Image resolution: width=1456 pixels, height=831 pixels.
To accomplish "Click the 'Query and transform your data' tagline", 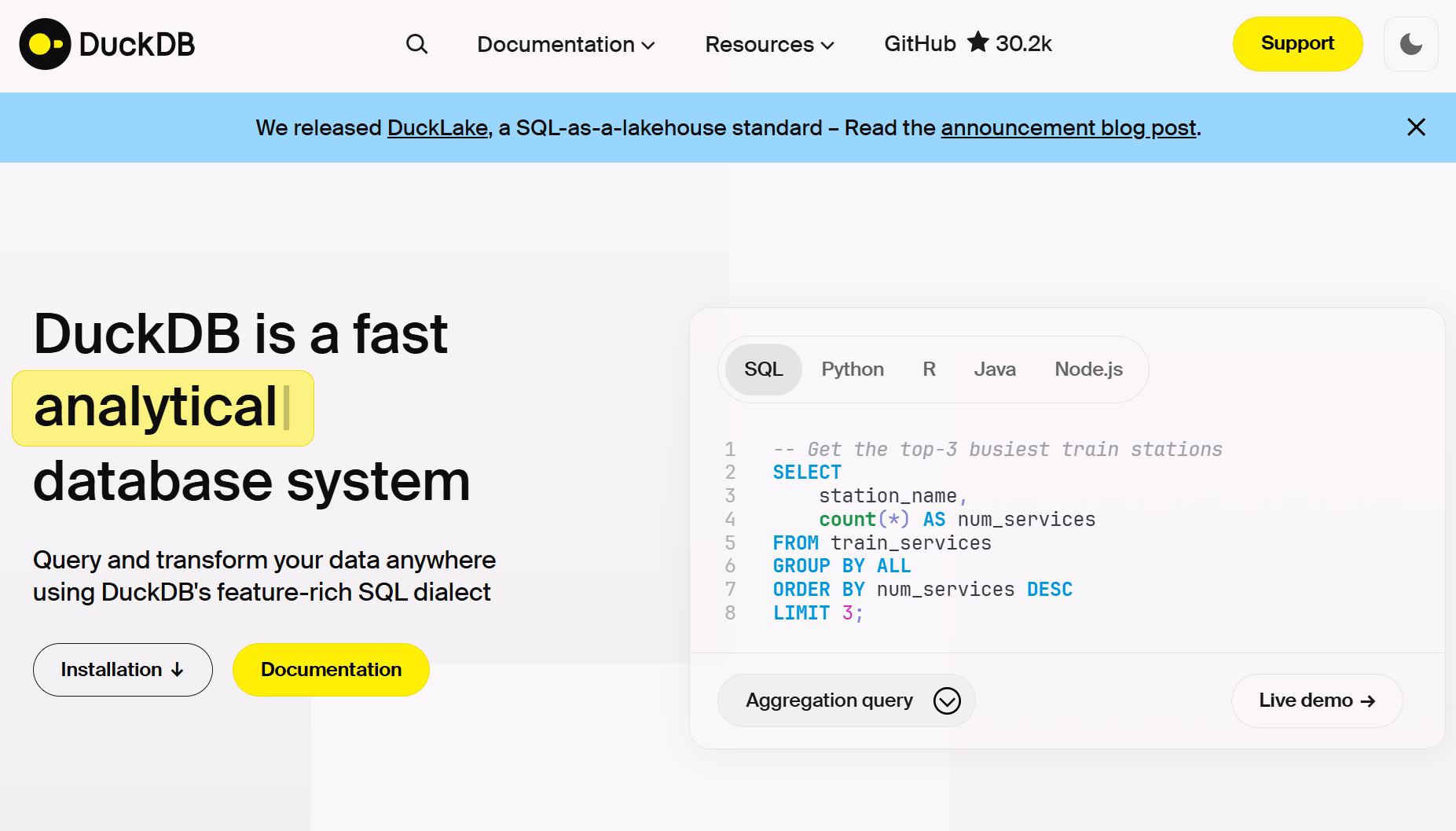I will [264, 575].
